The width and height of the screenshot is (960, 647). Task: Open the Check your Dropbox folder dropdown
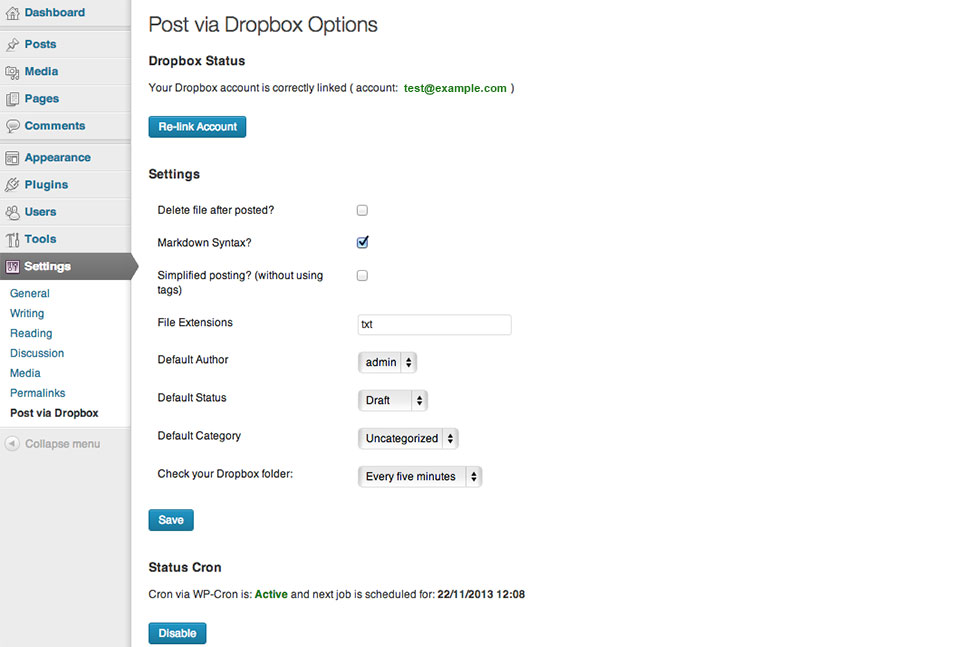coord(420,476)
